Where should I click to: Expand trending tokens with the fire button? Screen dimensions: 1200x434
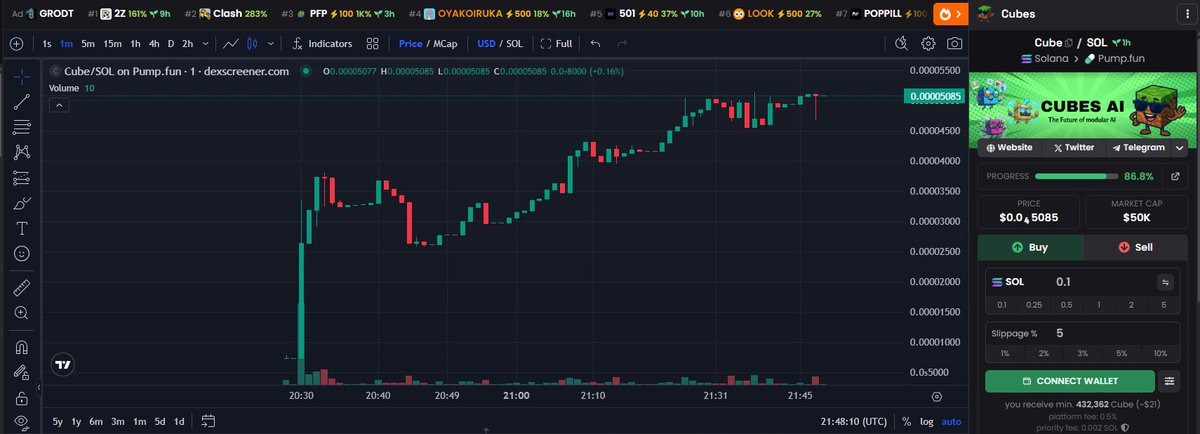click(949, 14)
